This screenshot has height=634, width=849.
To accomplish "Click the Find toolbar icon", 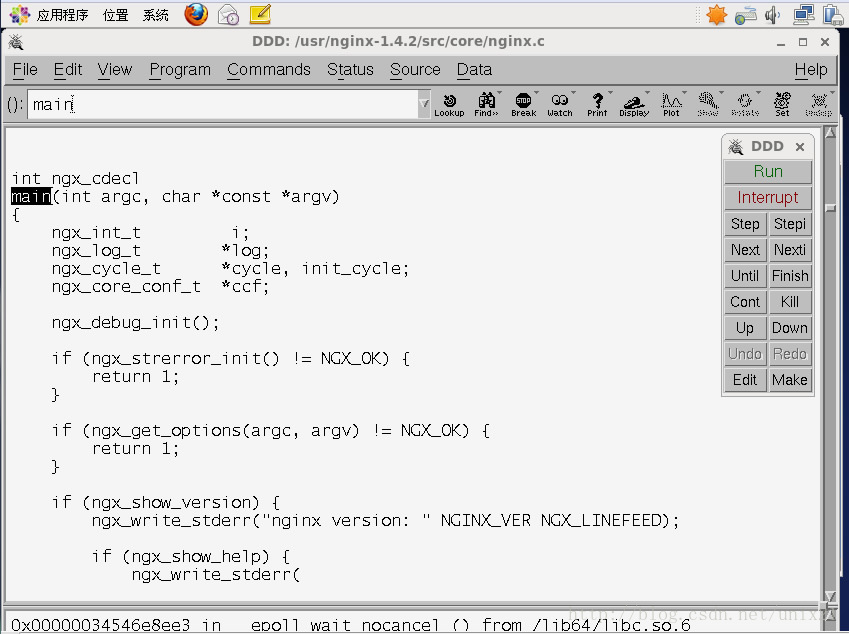I will tap(486, 104).
